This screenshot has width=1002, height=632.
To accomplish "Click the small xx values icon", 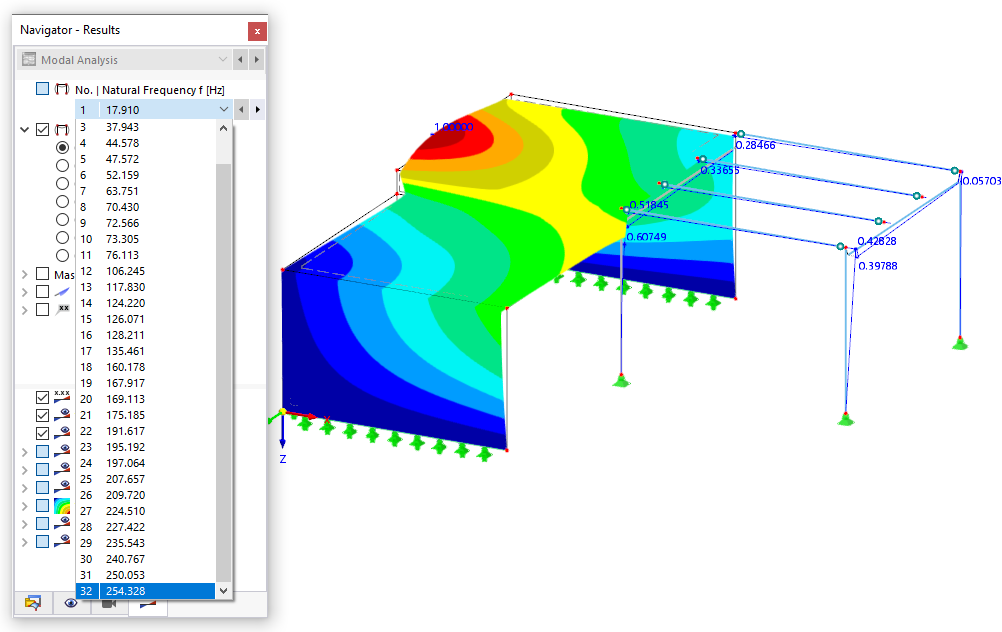I will 63,309.
